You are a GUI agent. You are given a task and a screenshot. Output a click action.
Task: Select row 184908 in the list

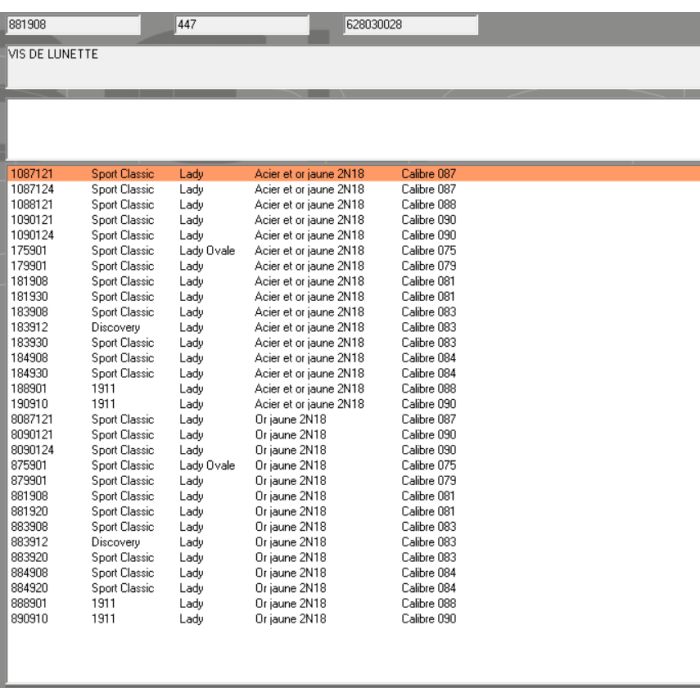pyautogui.click(x=354, y=358)
